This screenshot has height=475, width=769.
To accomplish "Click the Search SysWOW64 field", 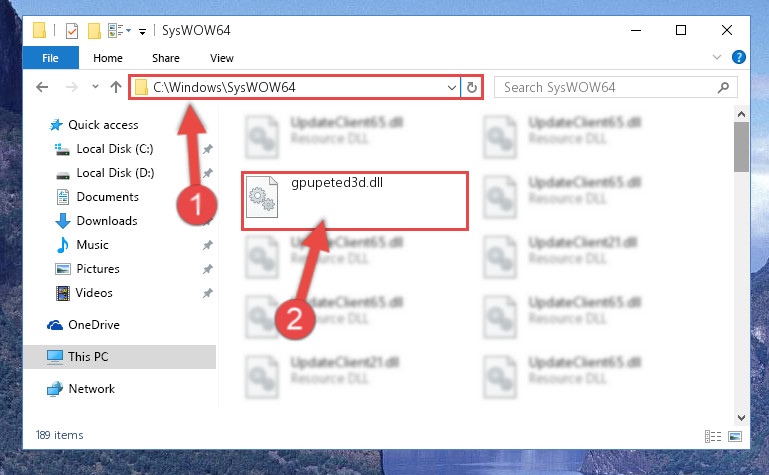I will click(609, 87).
